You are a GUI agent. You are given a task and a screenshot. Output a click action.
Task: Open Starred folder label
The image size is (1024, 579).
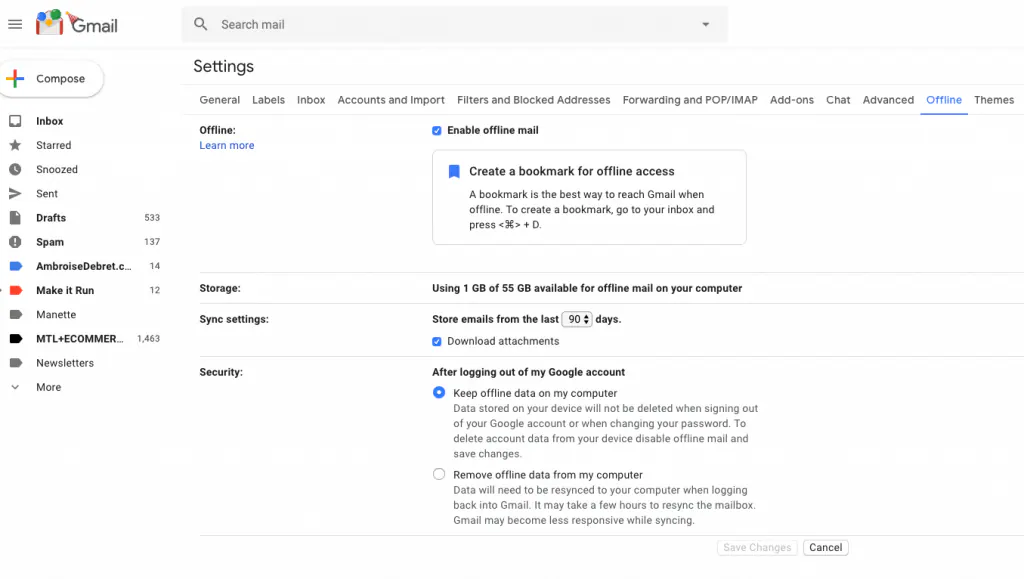pyautogui.click(x=54, y=145)
